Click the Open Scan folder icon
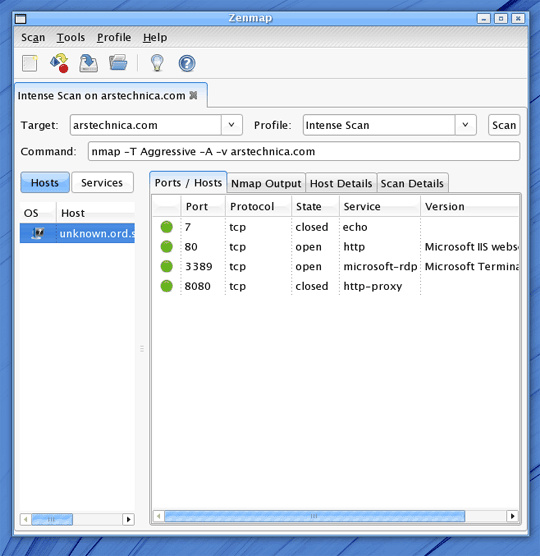This screenshot has height=556, width=540. point(118,62)
